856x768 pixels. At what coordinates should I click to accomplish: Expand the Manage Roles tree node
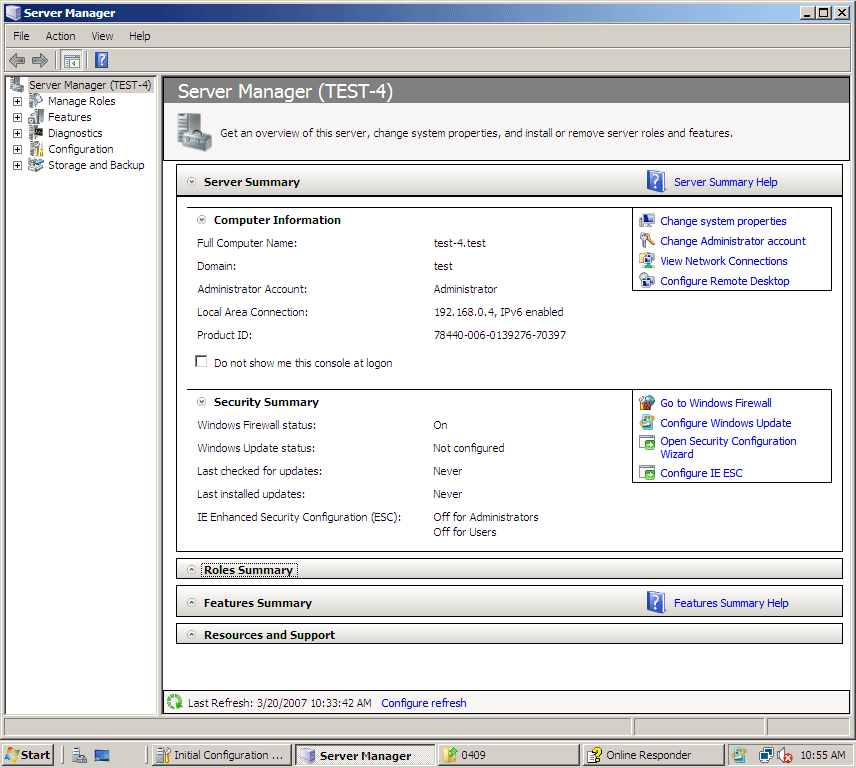pos(17,102)
